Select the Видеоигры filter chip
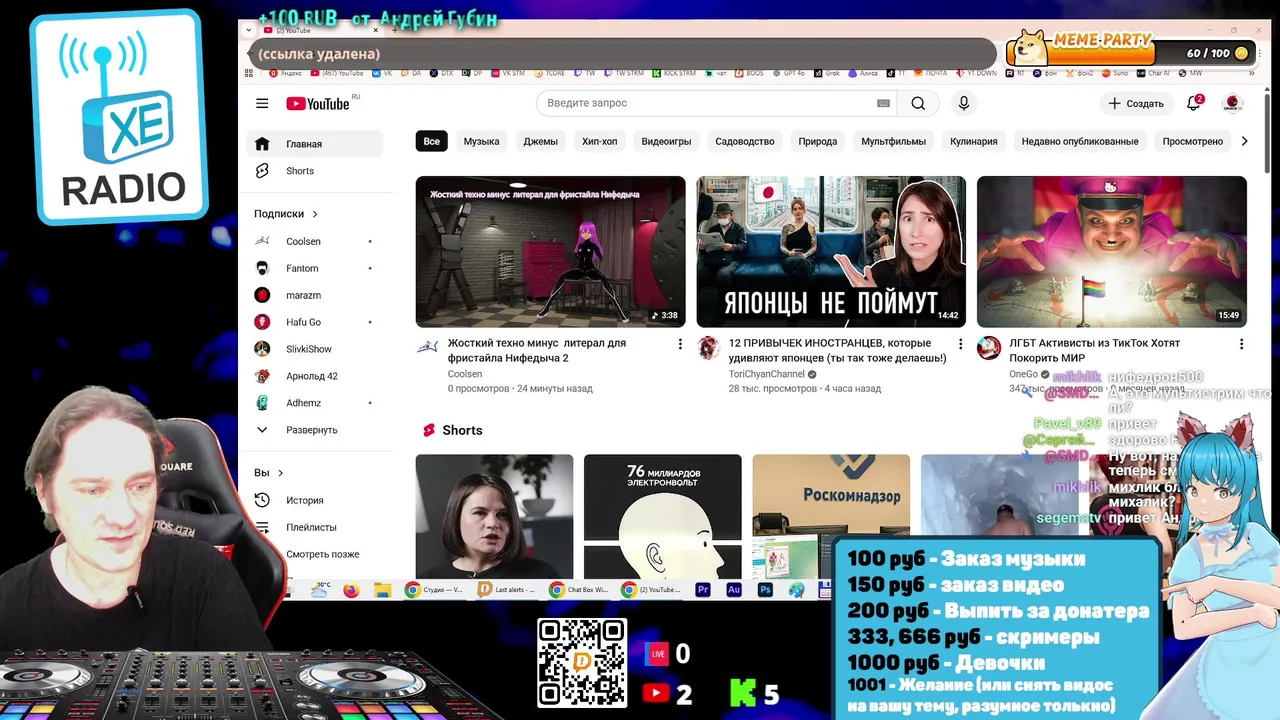Image resolution: width=1280 pixels, height=720 pixels. tap(666, 142)
